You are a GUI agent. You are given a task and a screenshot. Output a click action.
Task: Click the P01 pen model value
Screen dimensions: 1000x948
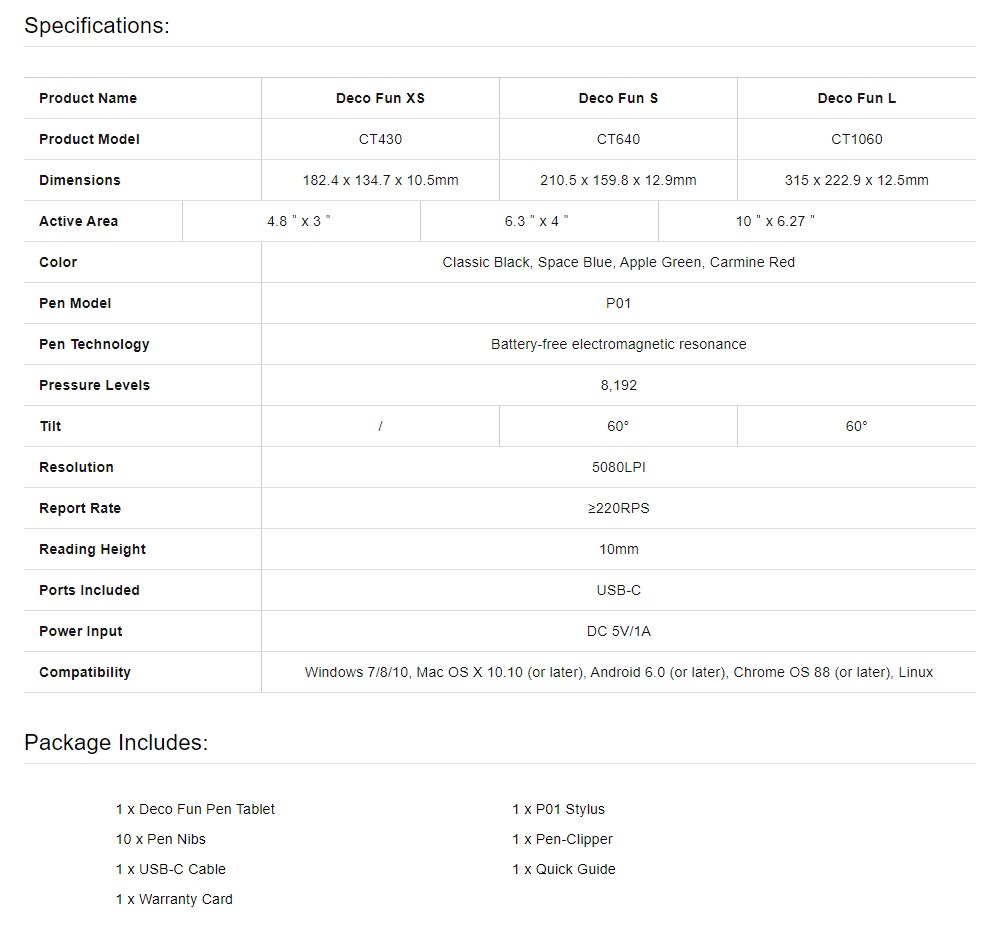618,303
